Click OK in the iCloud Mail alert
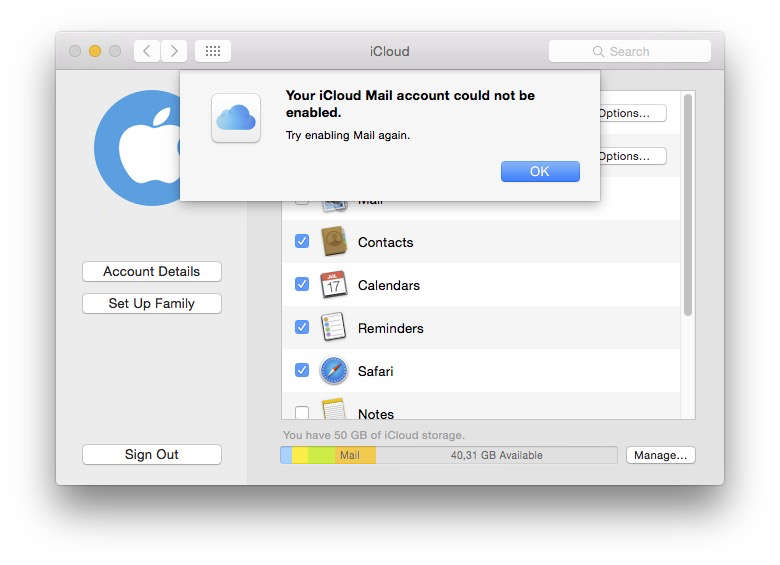 coord(540,172)
